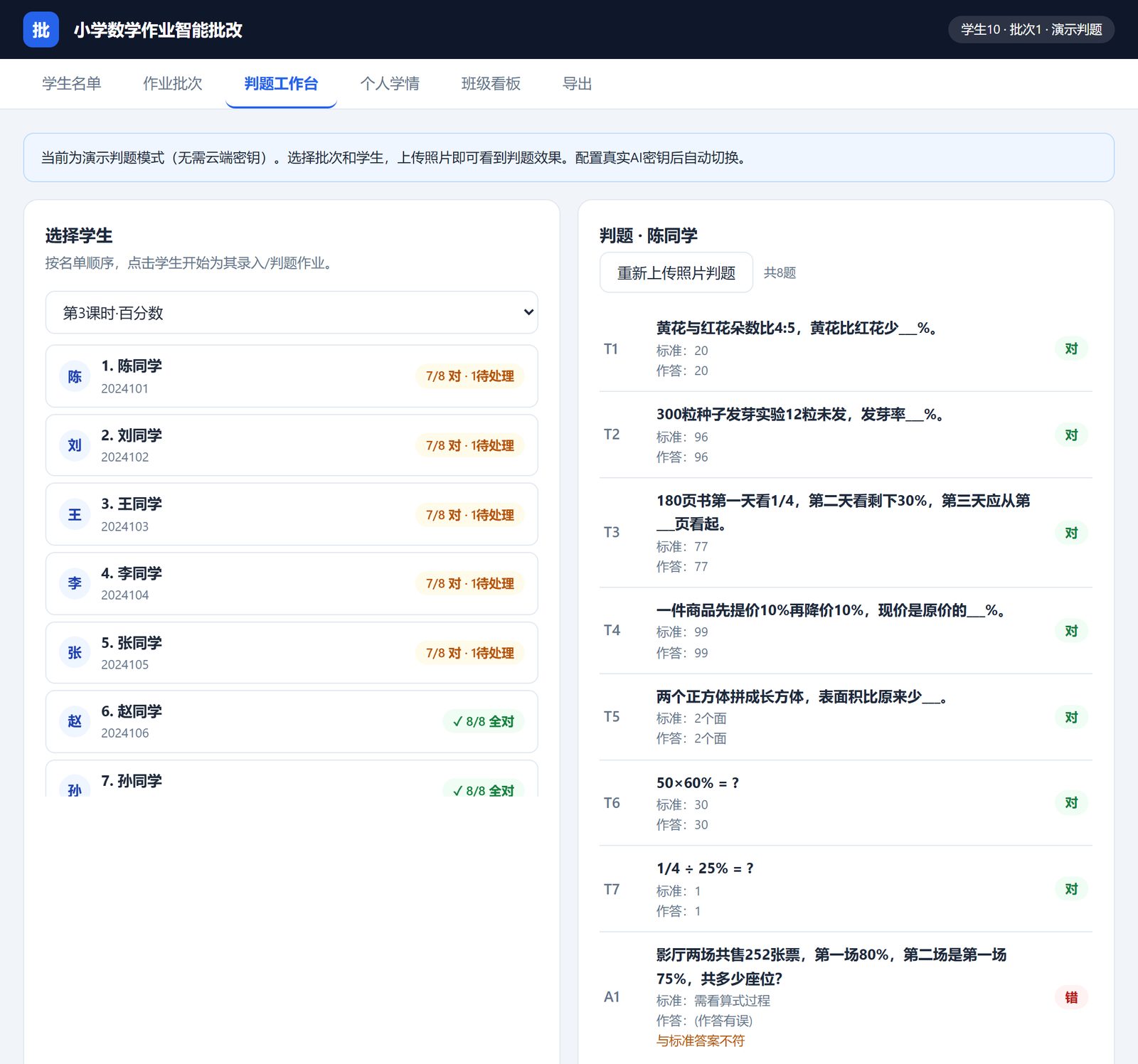The image size is (1138, 1064).
Task: Click the 王 avatar icon
Action: 75,514
